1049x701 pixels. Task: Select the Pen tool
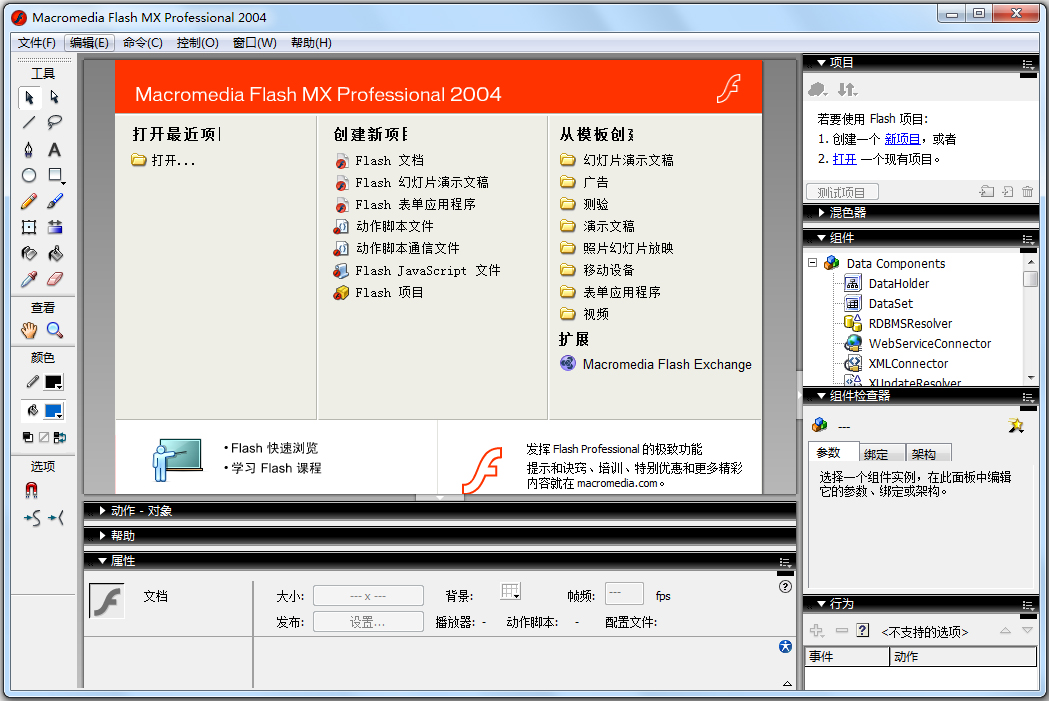(30, 149)
